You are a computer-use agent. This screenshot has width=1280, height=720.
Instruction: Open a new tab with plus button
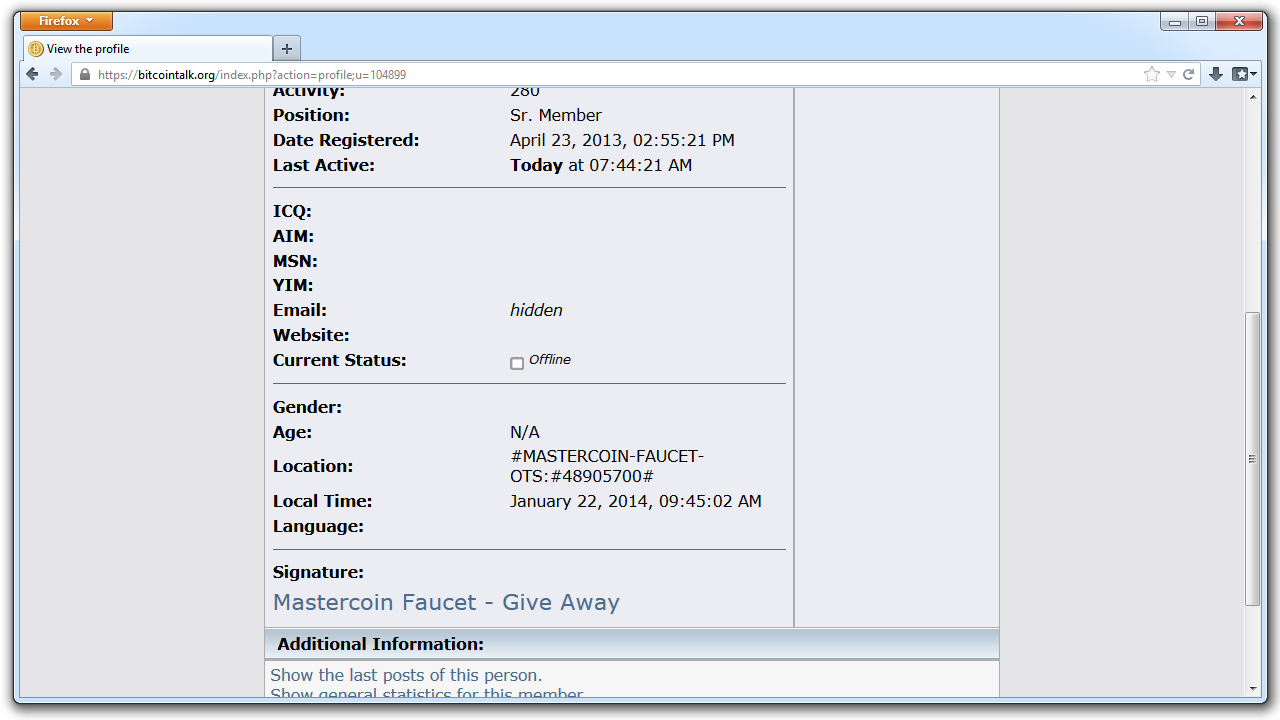point(287,48)
